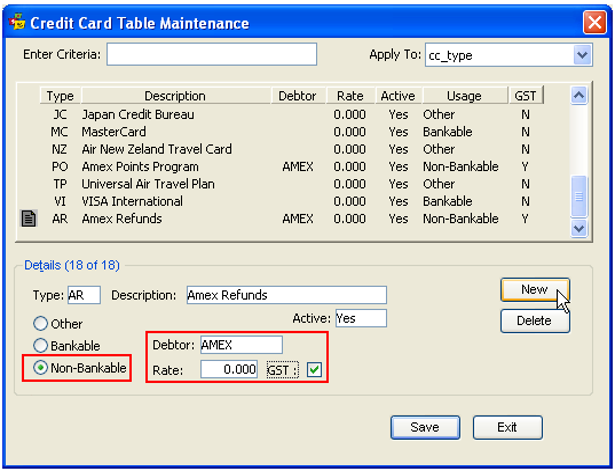Select the Amex Refunds row

290,219
